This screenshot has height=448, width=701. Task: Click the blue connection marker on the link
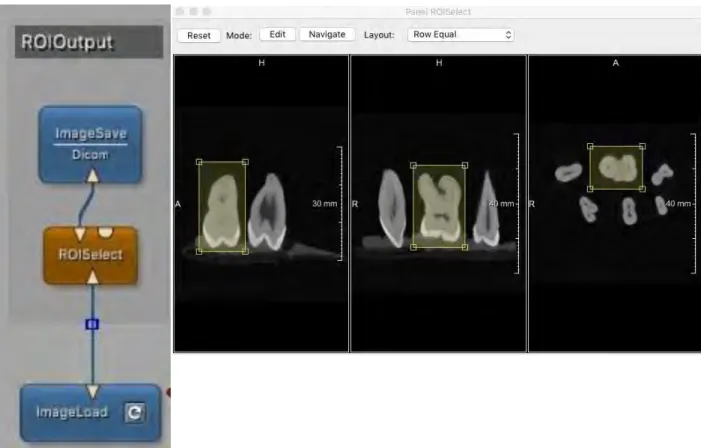92,324
